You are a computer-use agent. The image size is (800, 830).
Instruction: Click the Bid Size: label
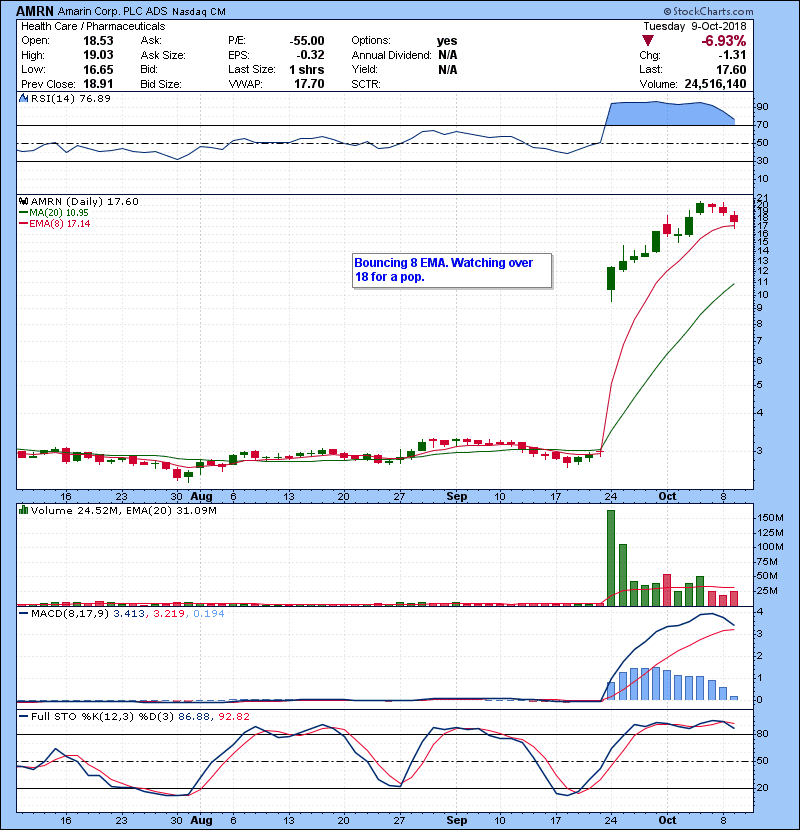(161, 84)
